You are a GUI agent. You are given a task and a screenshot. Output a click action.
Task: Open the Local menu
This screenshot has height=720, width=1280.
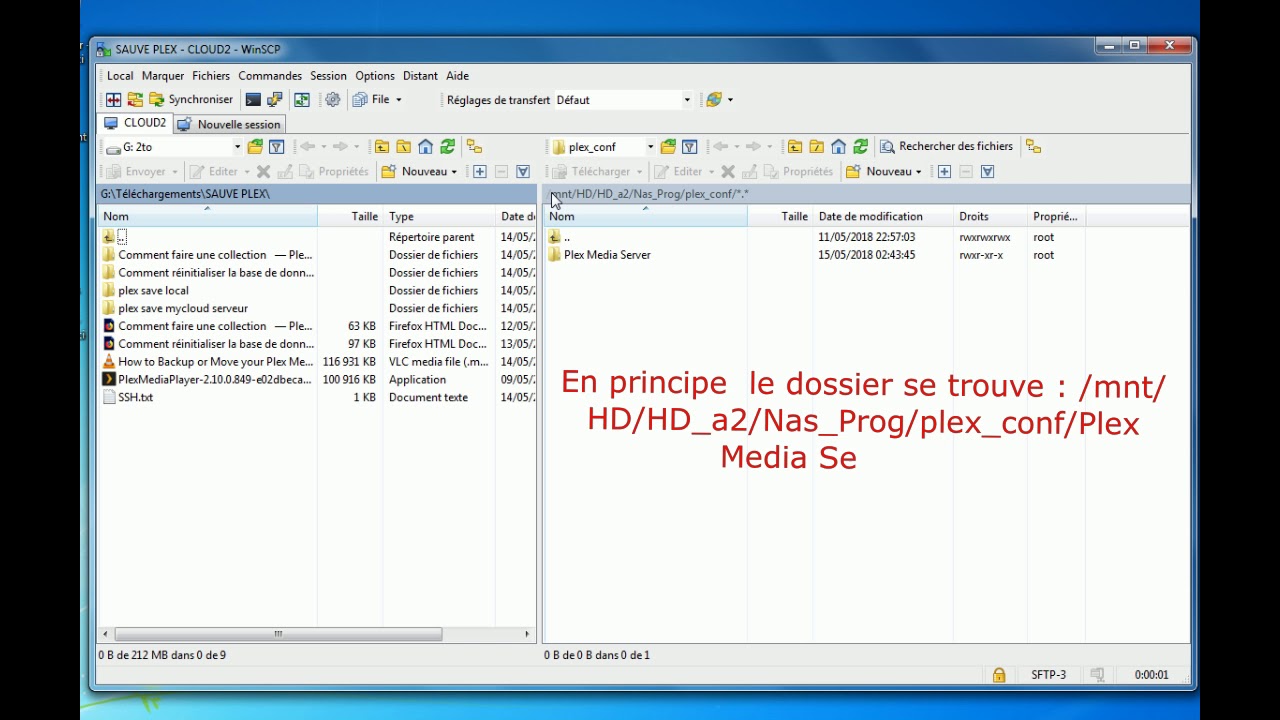coord(120,76)
